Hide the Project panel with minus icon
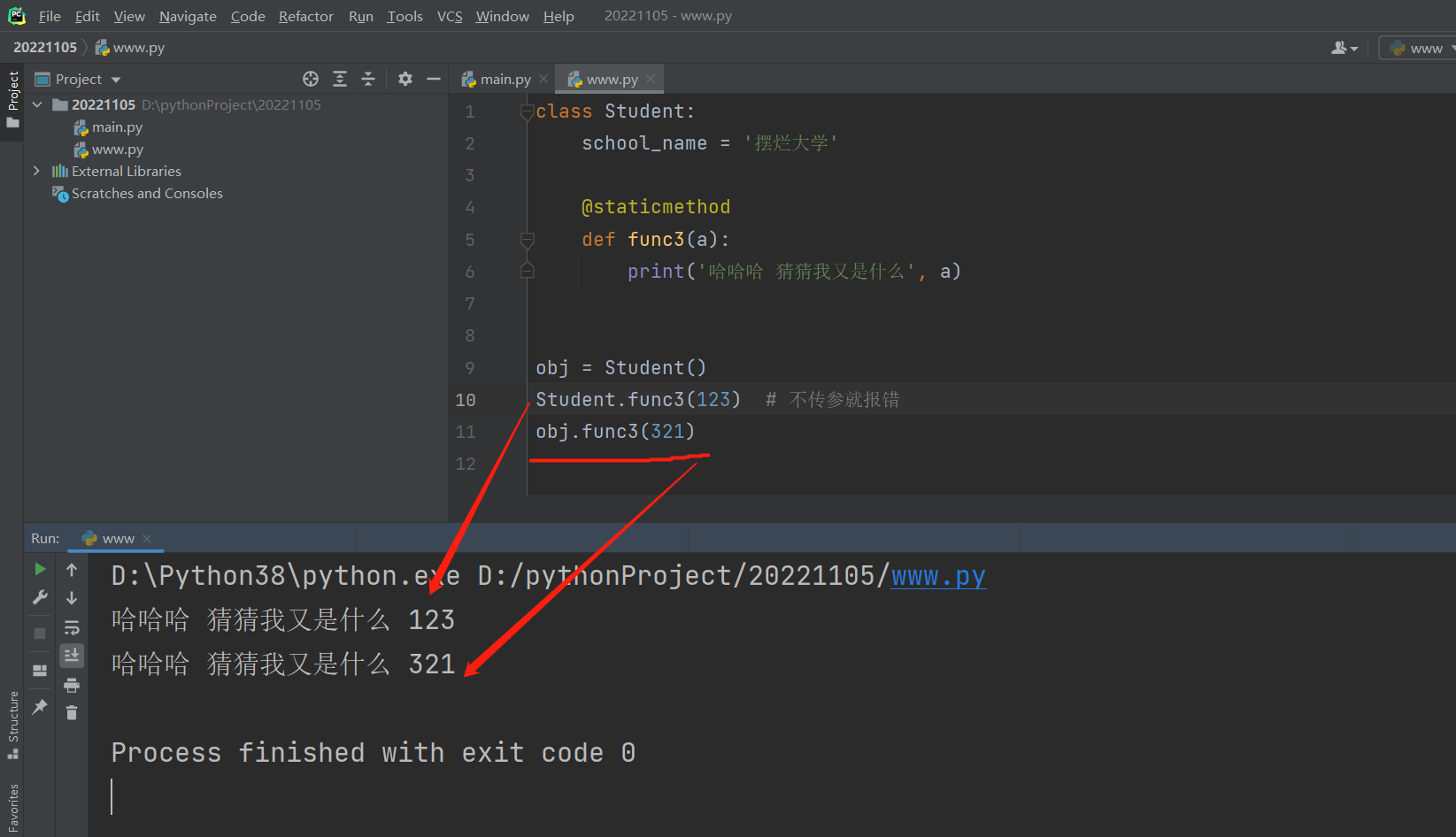Screen dimensions: 1456x837 pyautogui.click(x=434, y=79)
